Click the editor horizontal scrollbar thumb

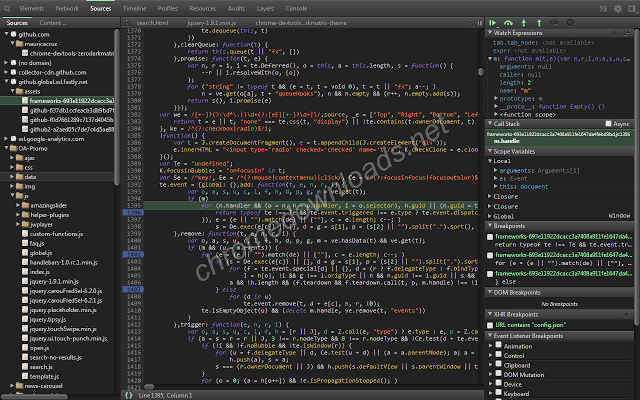pyautogui.click(x=149, y=386)
